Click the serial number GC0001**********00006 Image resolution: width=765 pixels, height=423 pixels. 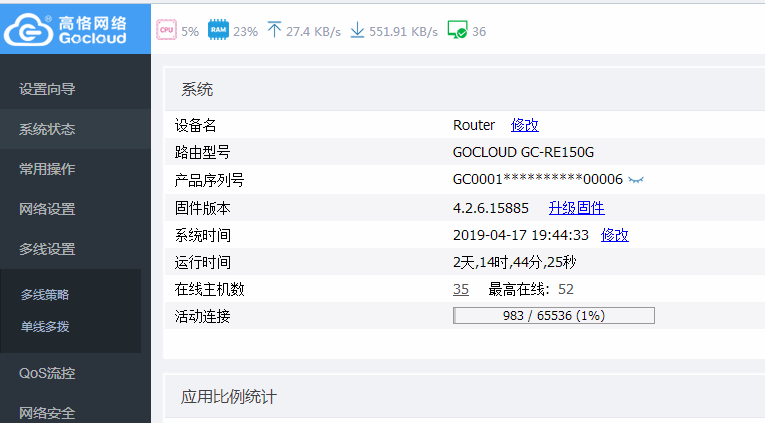pyautogui.click(x=538, y=180)
